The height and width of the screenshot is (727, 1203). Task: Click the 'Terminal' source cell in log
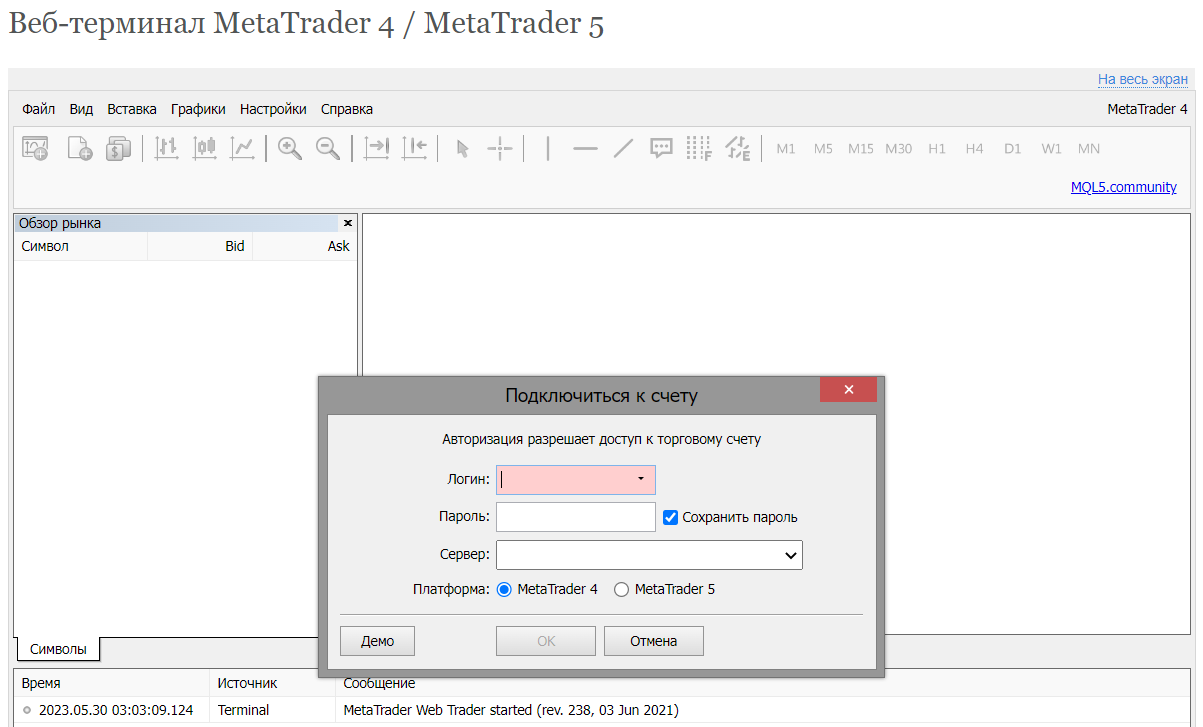(x=243, y=710)
